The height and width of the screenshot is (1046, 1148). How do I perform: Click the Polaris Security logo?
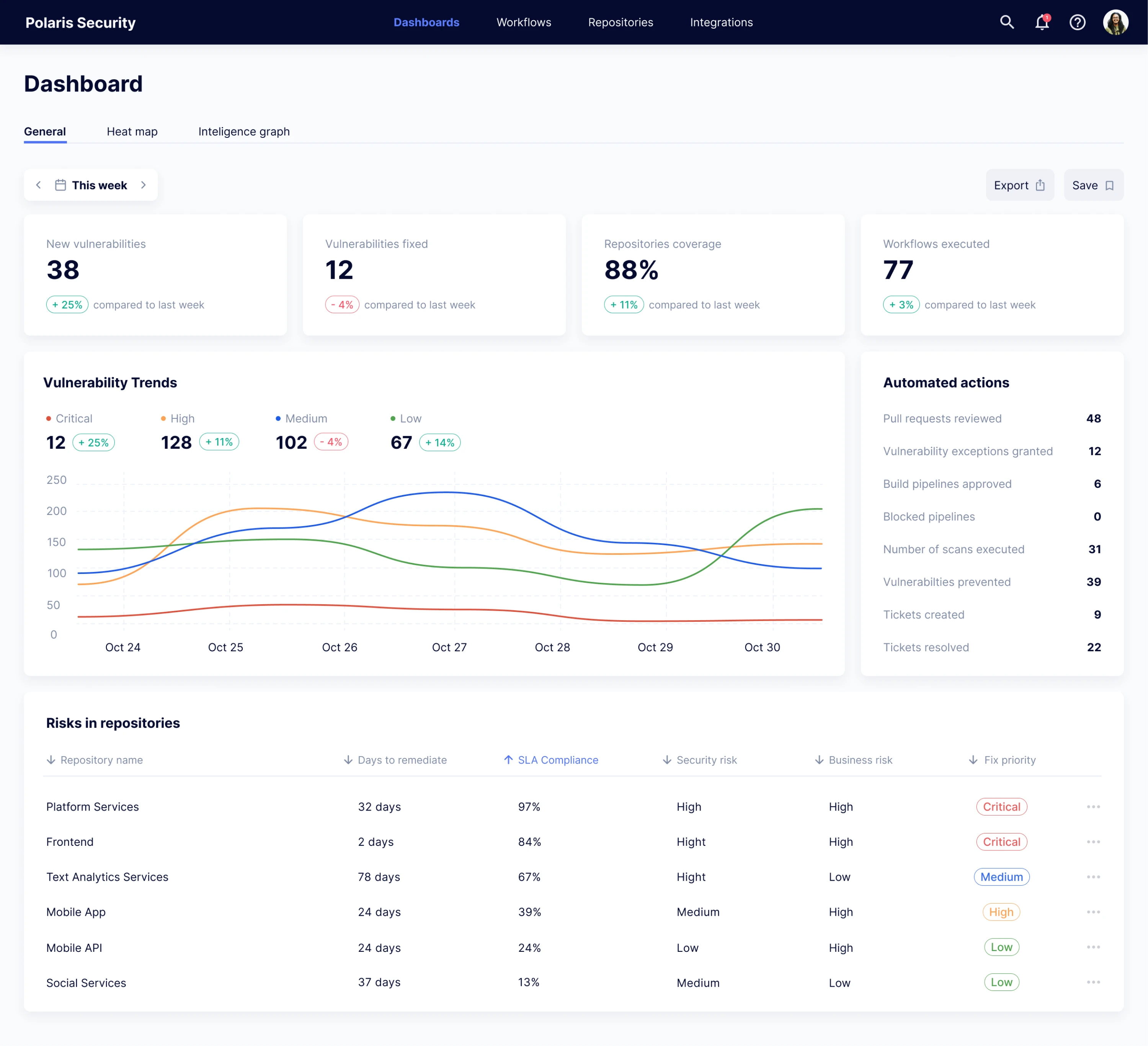click(80, 22)
